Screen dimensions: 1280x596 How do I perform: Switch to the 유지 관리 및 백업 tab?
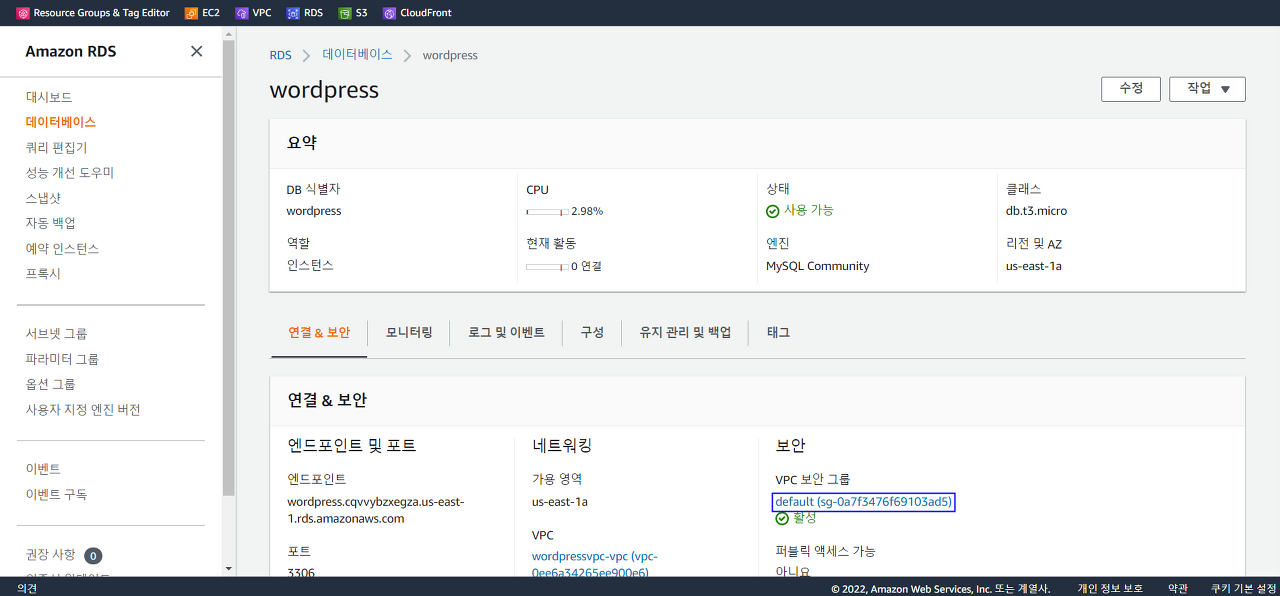(685, 332)
